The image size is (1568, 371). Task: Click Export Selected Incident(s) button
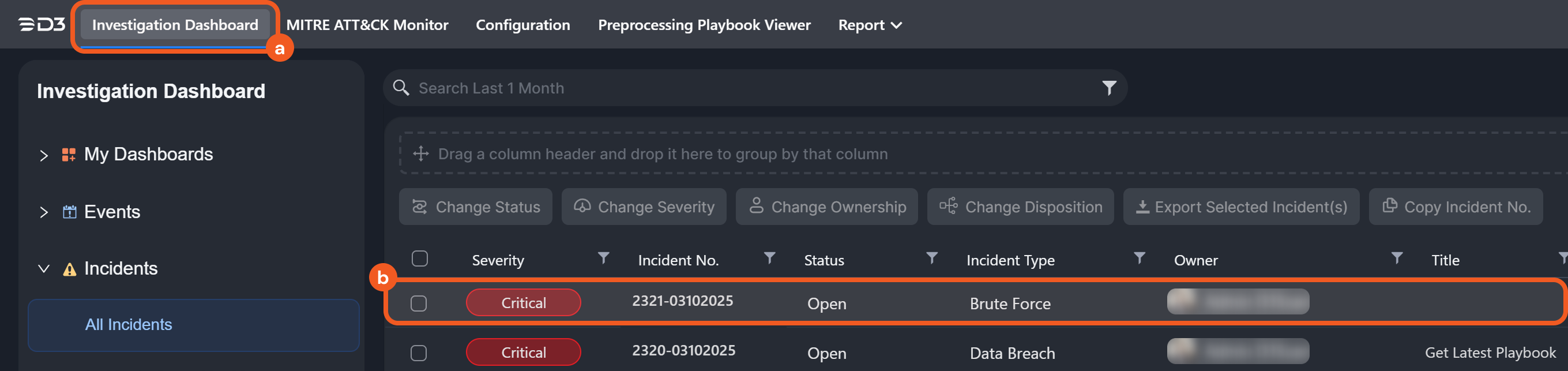tap(1240, 207)
